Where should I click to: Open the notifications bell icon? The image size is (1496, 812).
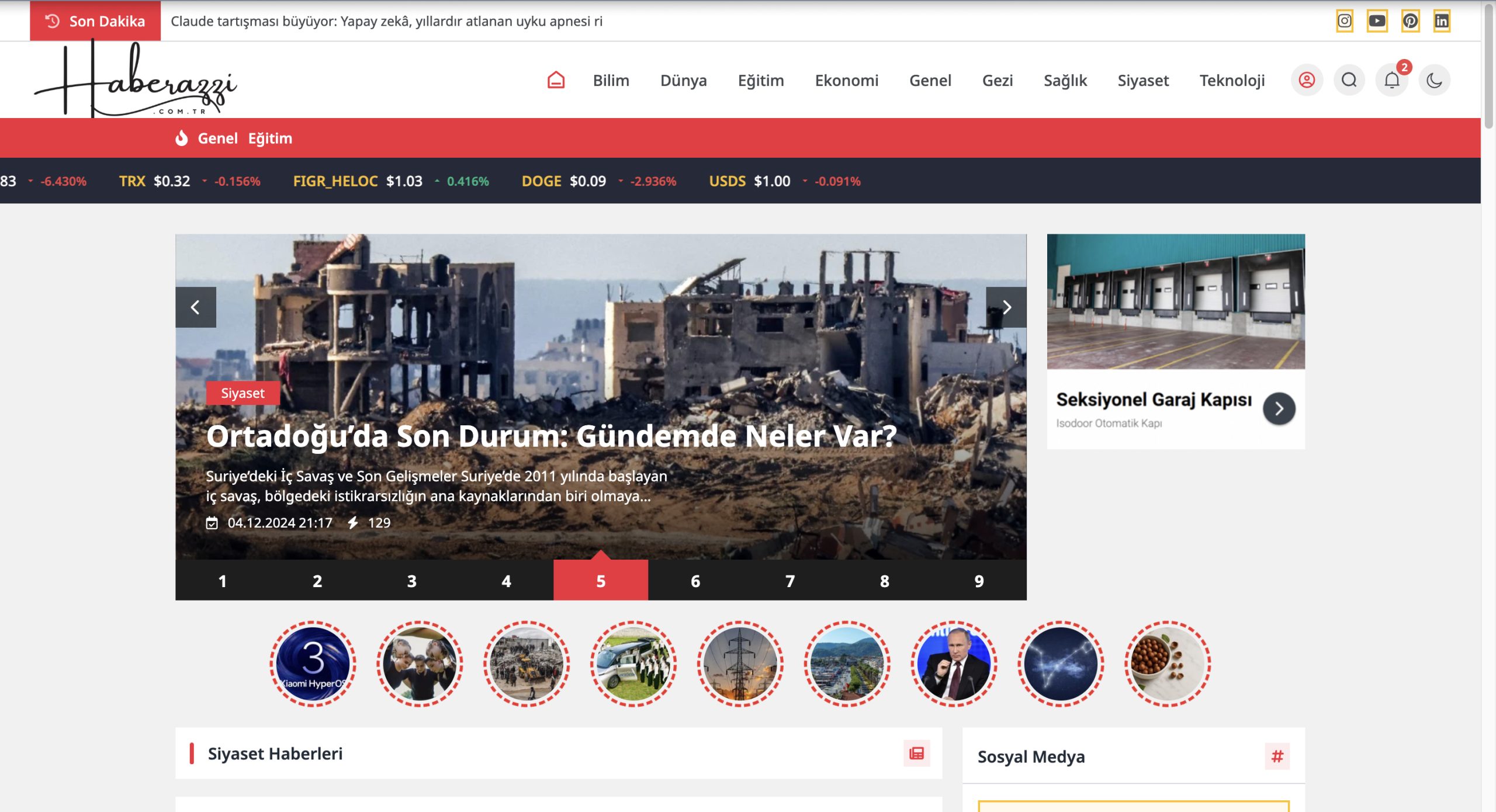point(1392,80)
